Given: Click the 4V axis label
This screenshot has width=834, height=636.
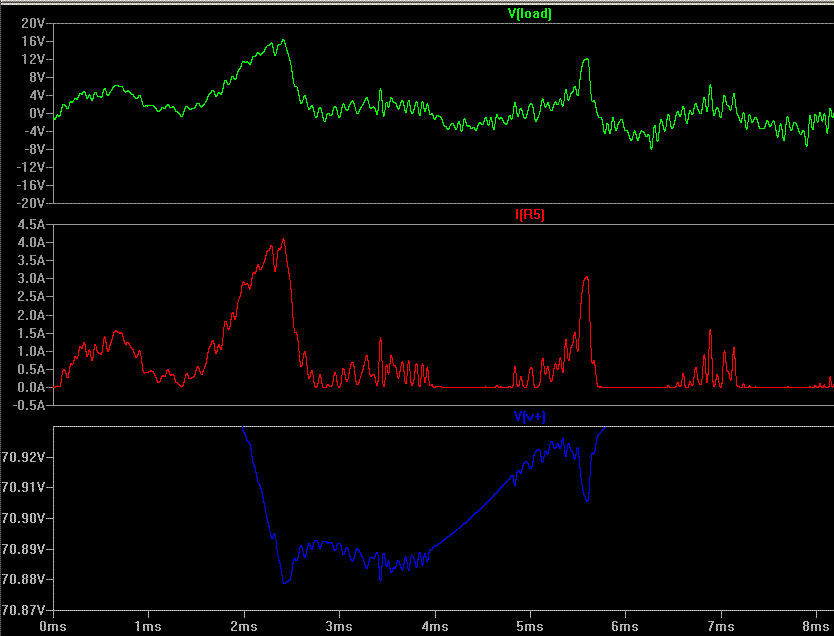Looking at the screenshot, I should pyautogui.click(x=37, y=96).
